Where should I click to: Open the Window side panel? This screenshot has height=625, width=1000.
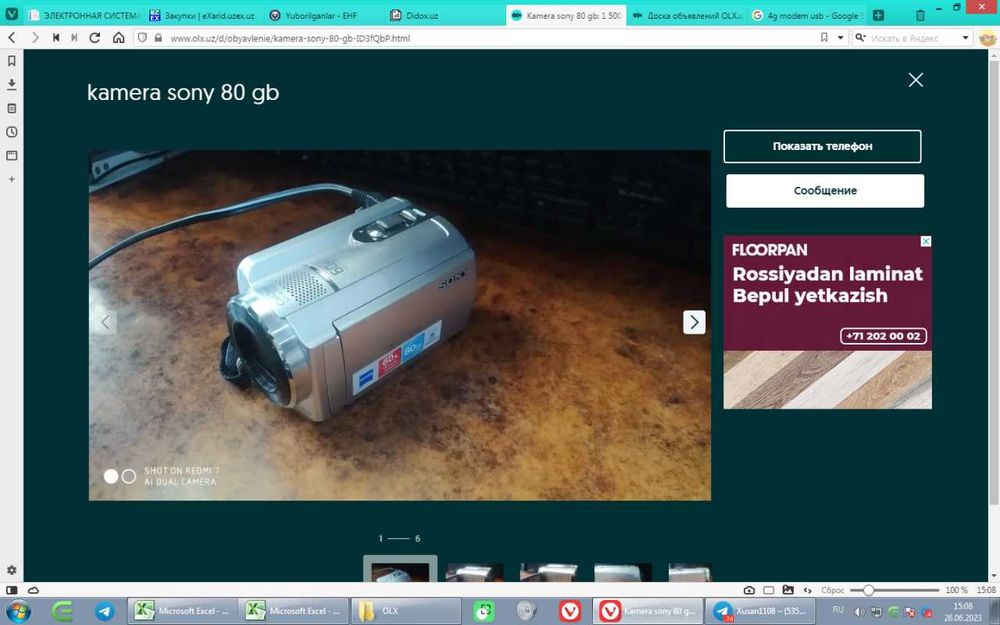tap(11, 156)
